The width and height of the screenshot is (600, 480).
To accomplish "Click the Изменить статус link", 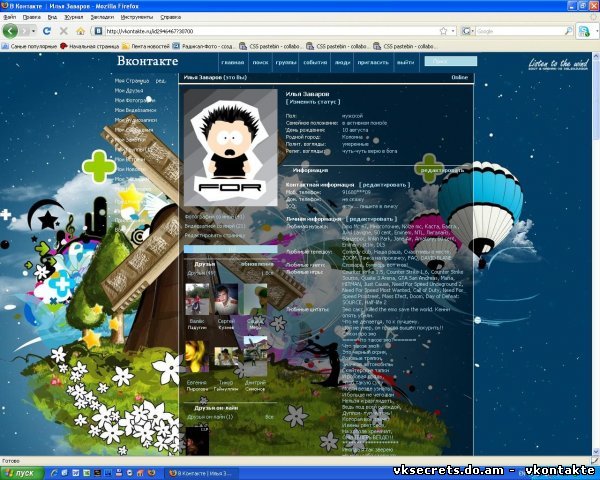I will point(313,102).
